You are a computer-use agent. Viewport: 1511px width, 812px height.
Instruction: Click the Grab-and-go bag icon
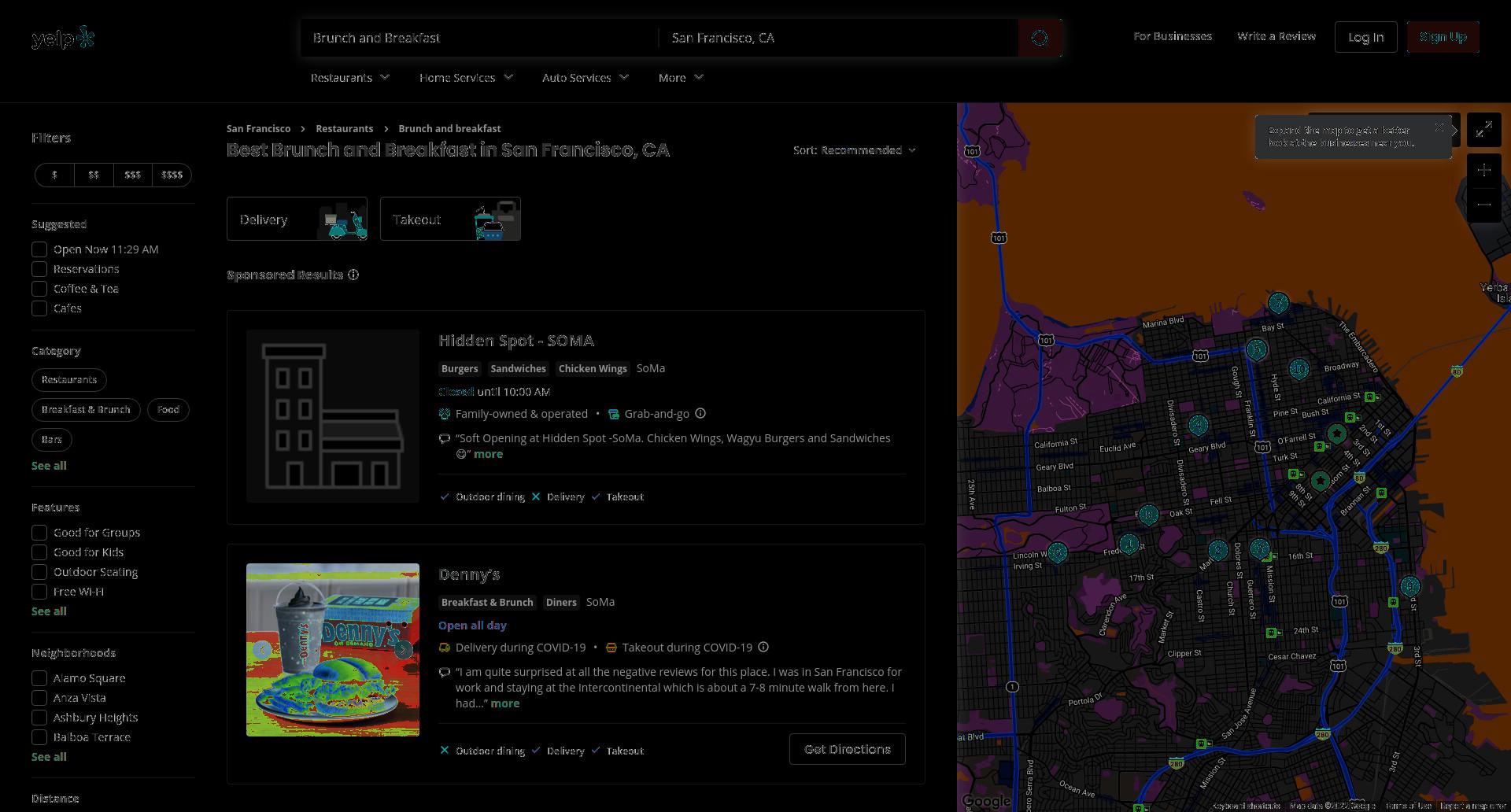point(614,413)
